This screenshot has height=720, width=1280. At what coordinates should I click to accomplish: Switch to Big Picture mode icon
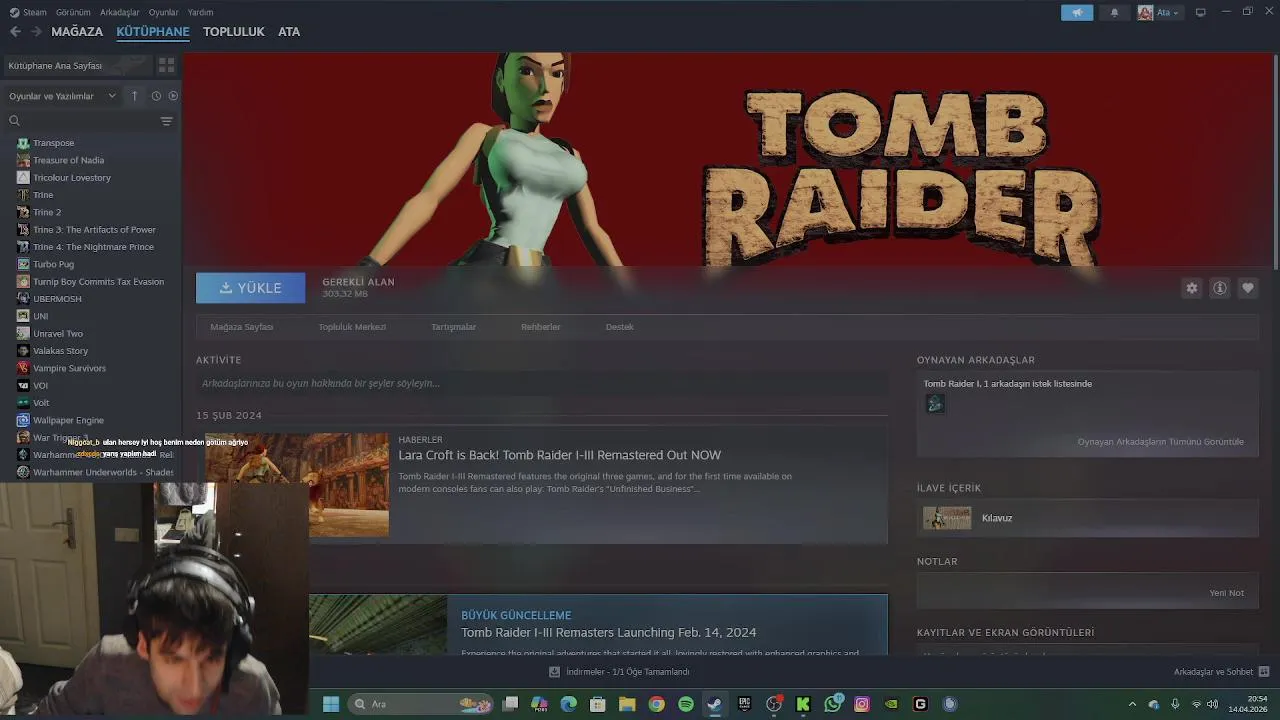point(1201,12)
